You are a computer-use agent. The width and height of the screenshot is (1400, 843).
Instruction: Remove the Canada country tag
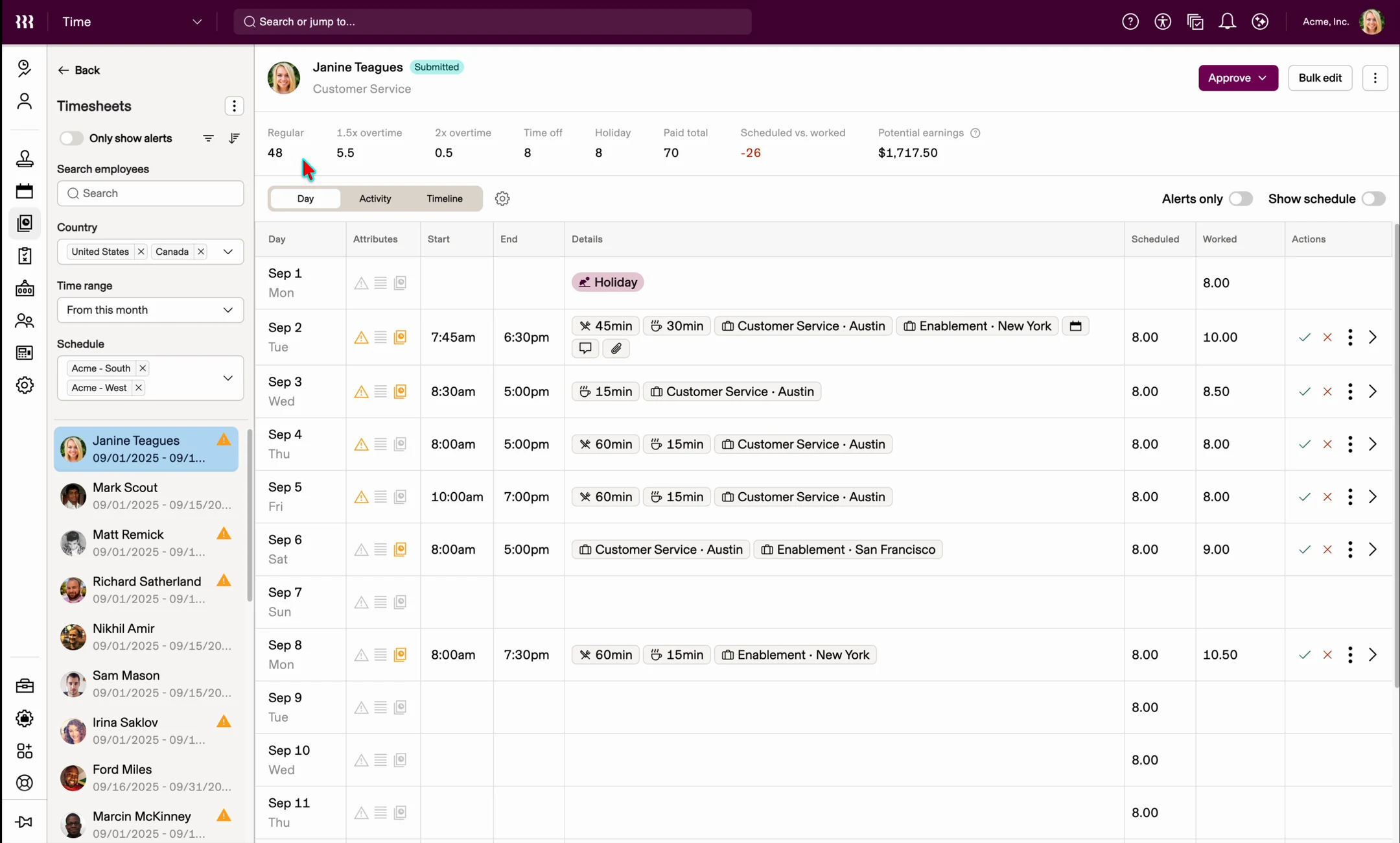pyautogui.click(x=201, y=252)
